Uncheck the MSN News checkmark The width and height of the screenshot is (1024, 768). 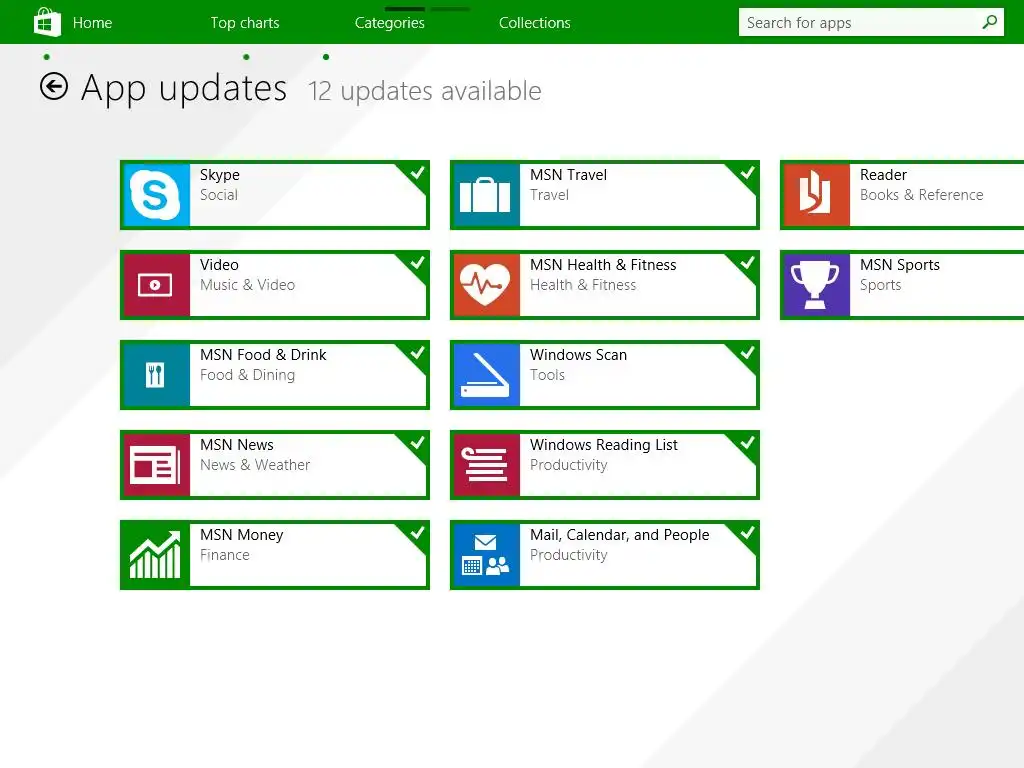(417, 443)
